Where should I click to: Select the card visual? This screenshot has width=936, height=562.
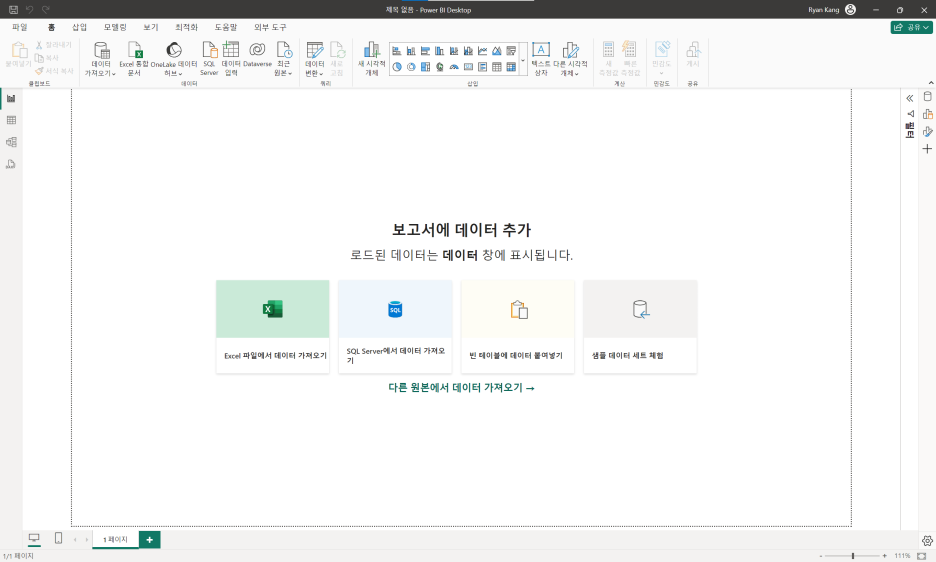[x=468, y=67]
